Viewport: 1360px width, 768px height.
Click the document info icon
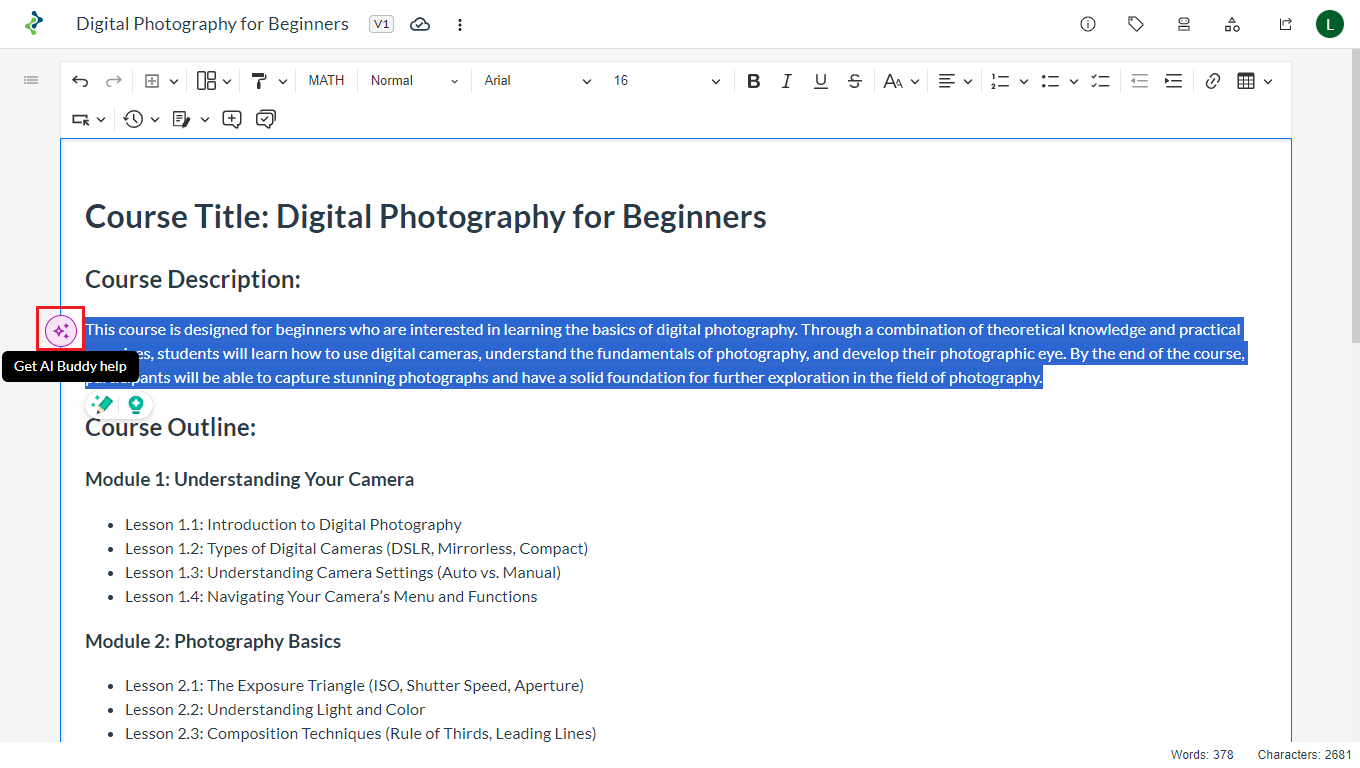click(x=1088, y=24)
